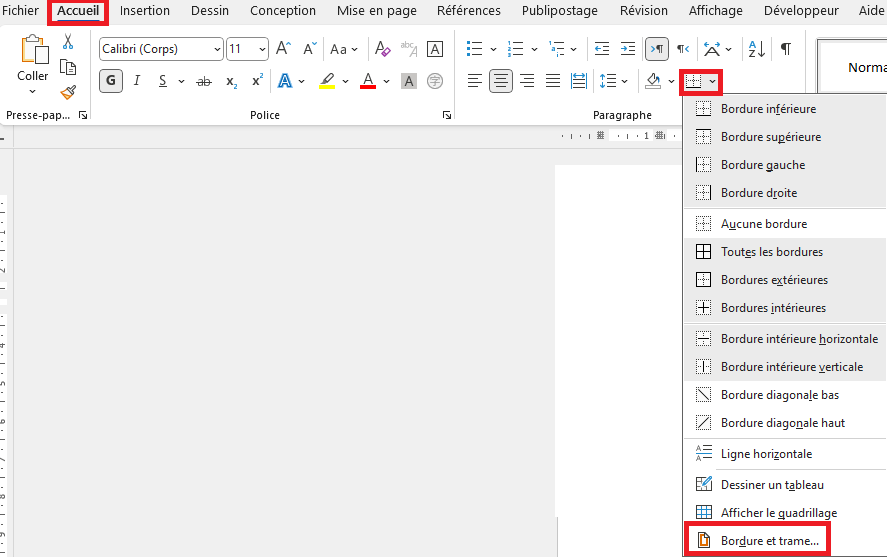
Task: Expand the multilevel list dropdown arrow
Action: (x=574, y=50)
